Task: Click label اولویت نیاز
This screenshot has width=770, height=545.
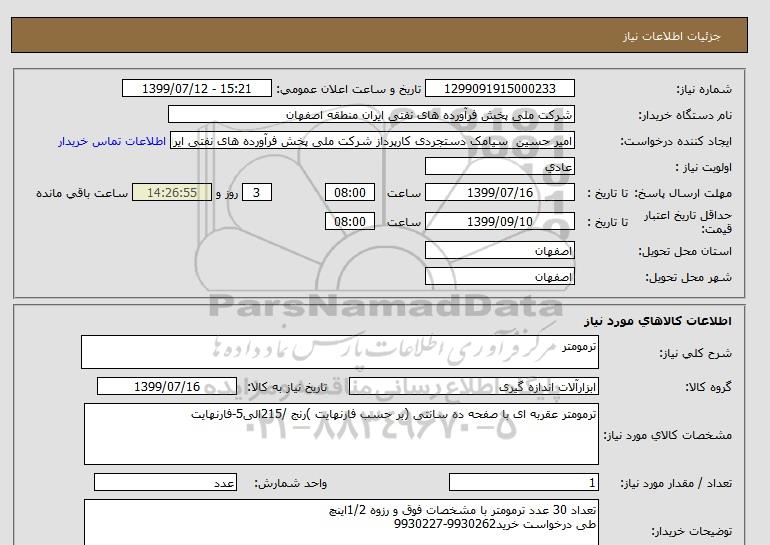Action: [704, 167]
